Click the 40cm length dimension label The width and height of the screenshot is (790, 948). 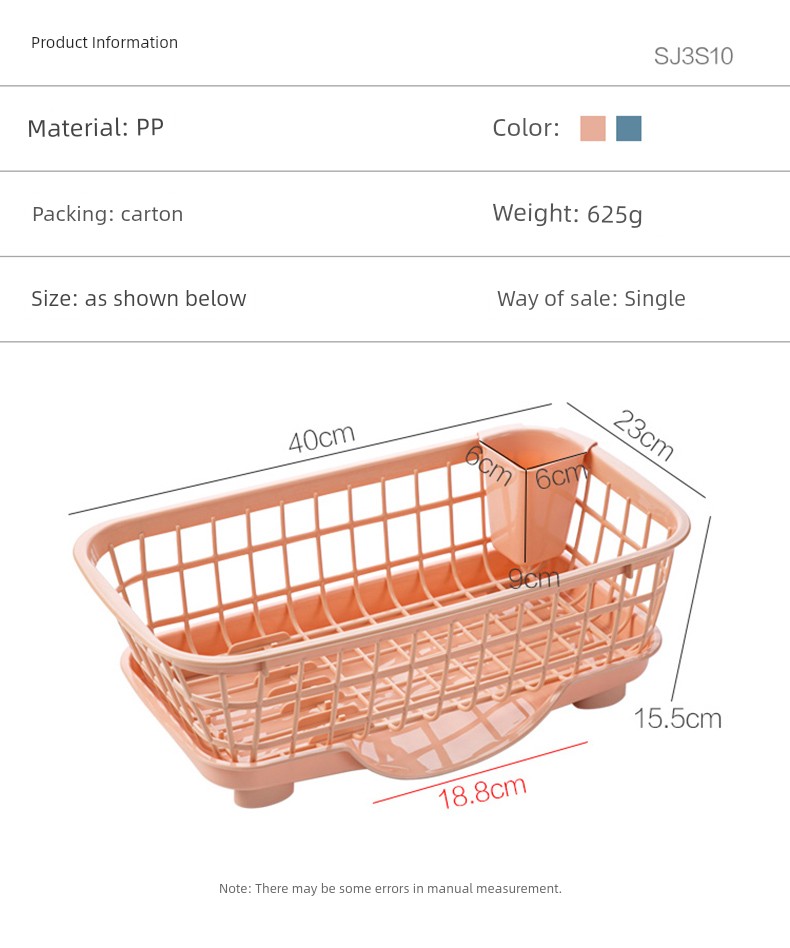322,438
